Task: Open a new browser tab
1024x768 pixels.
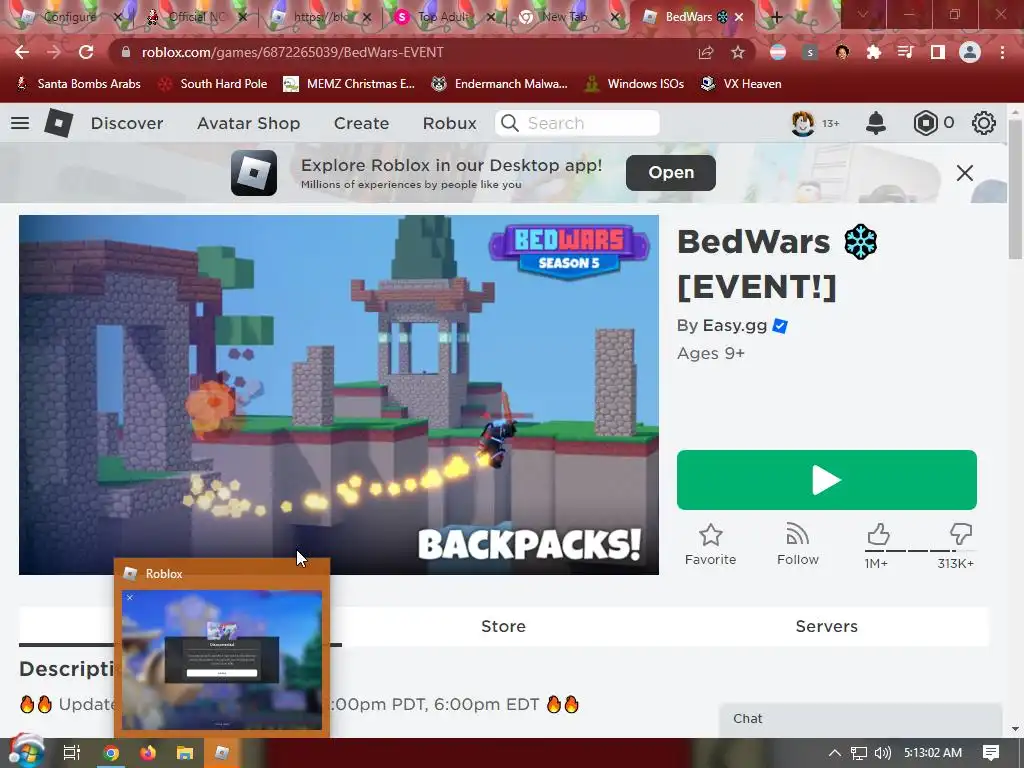Action: (776, 18)
